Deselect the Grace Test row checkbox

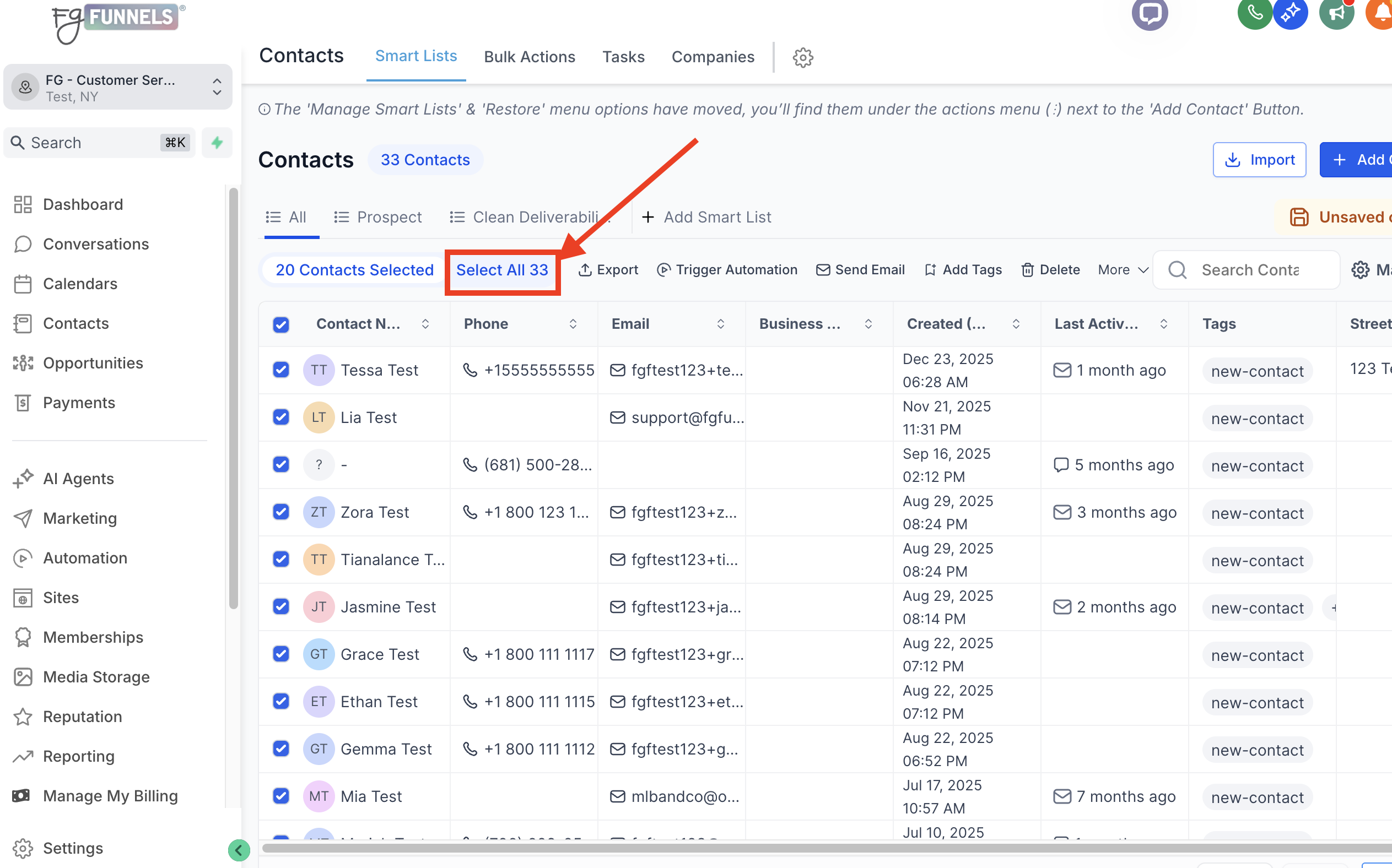(x=281, y=654)
